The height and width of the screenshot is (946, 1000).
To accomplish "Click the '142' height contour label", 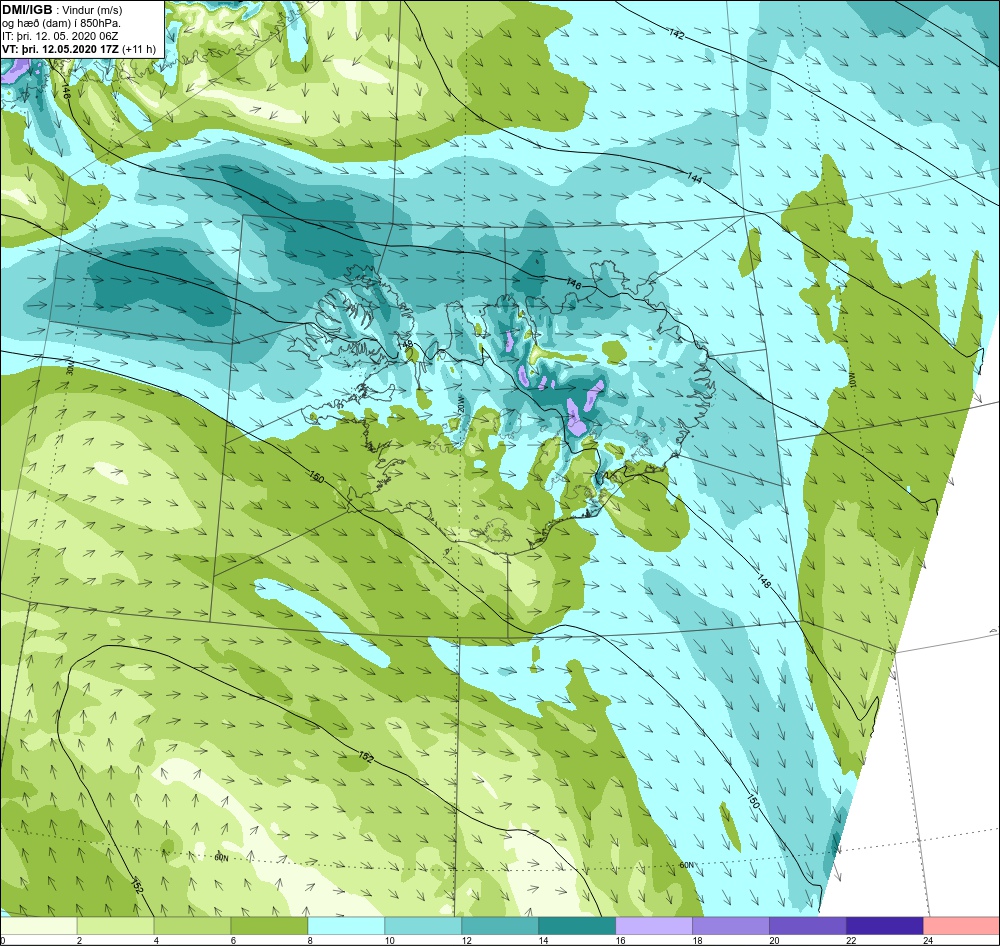I will (x=677, y=34).
